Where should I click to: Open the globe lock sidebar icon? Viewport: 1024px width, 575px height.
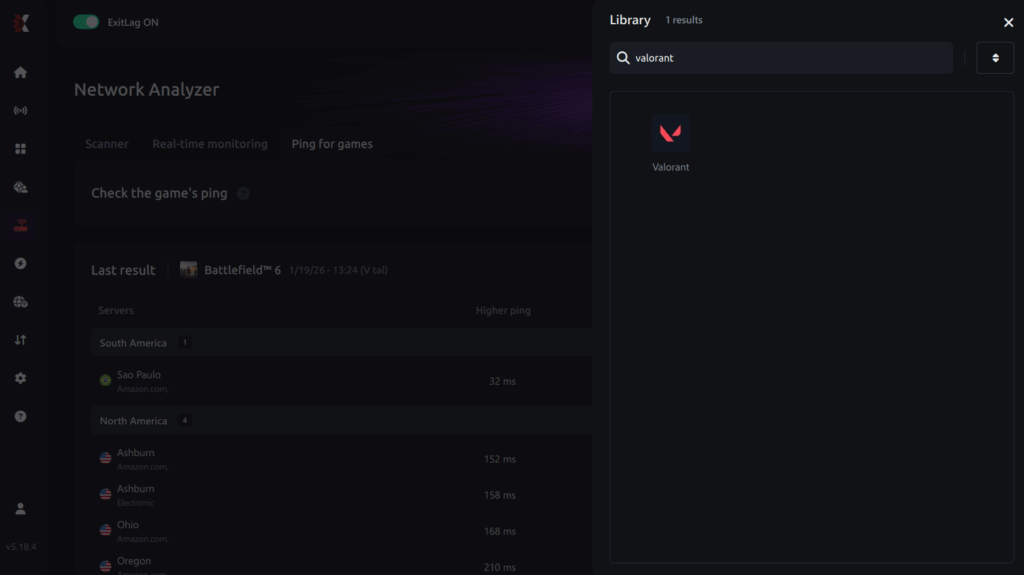pos(20,302)
